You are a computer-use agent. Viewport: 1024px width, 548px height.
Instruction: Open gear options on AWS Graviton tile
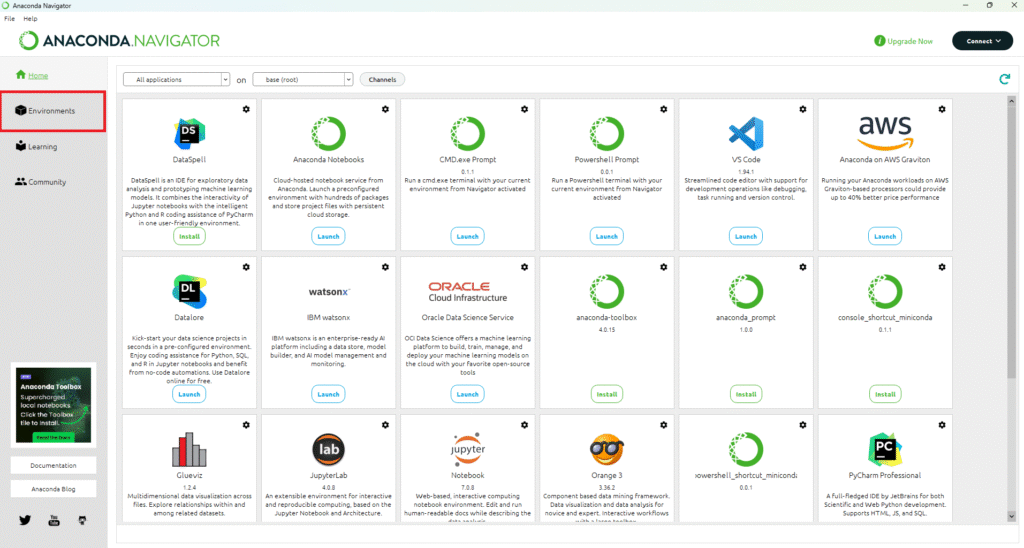pyautogui.click(x=942, y=110)
